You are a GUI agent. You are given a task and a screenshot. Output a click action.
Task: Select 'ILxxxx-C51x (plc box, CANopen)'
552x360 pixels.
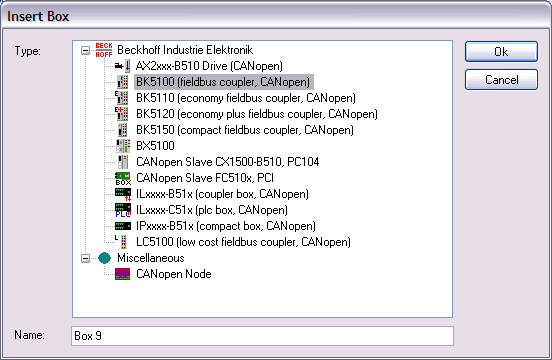point(212,210)
